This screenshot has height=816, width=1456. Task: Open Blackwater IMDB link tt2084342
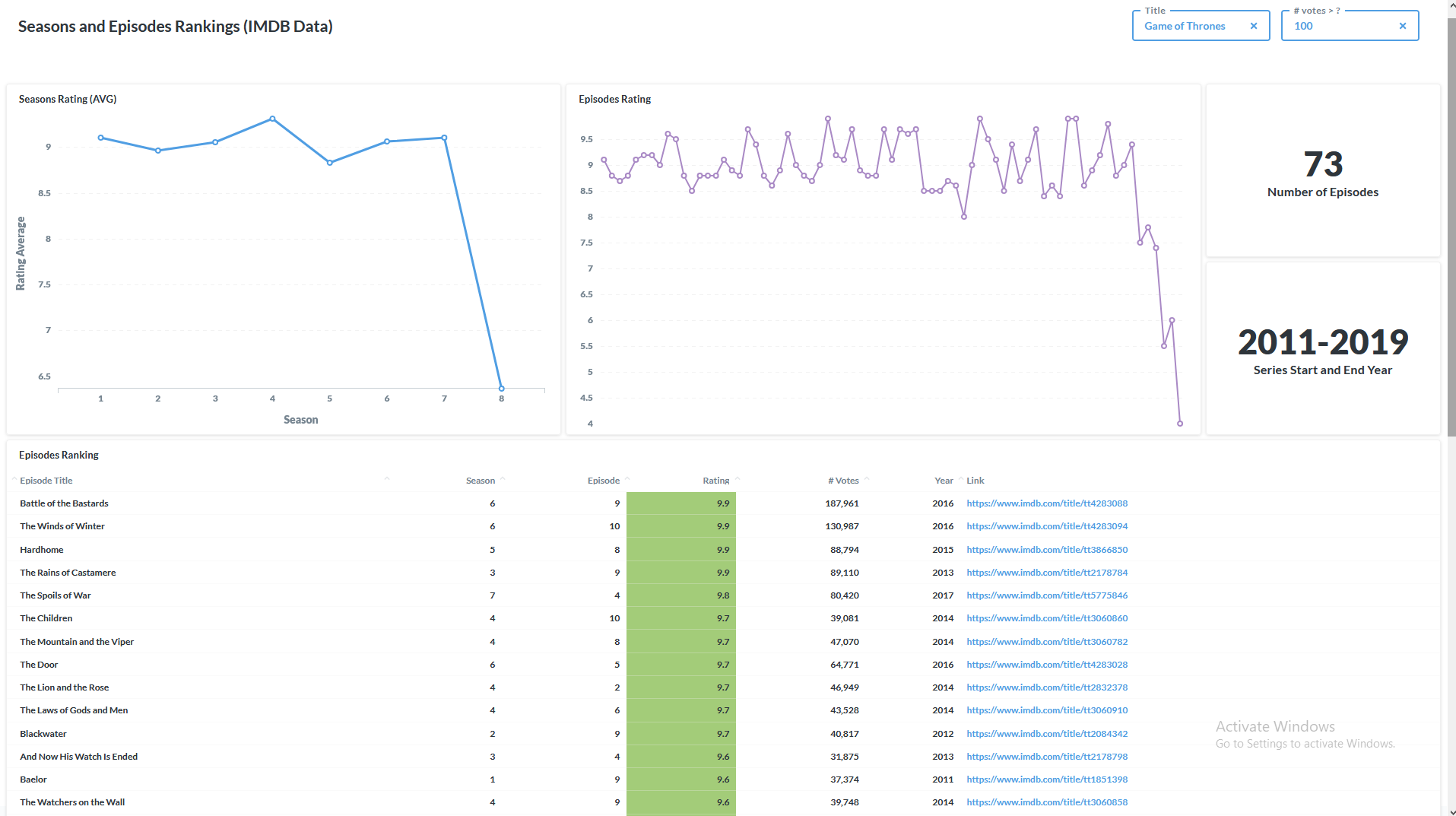click(x=1047, y=734)
